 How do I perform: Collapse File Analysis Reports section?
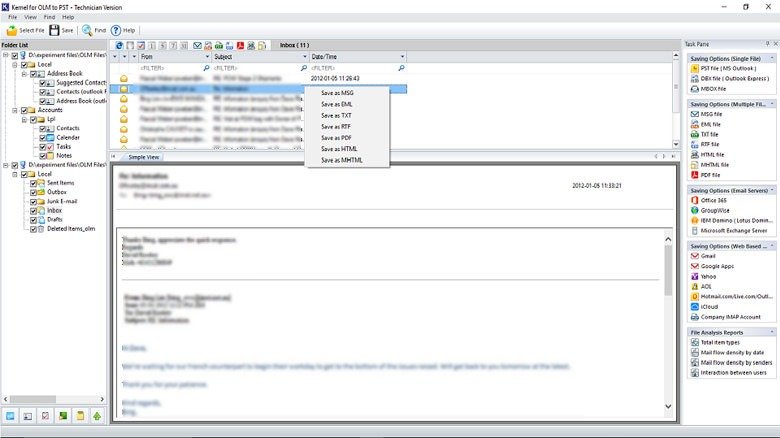point(772,332)
